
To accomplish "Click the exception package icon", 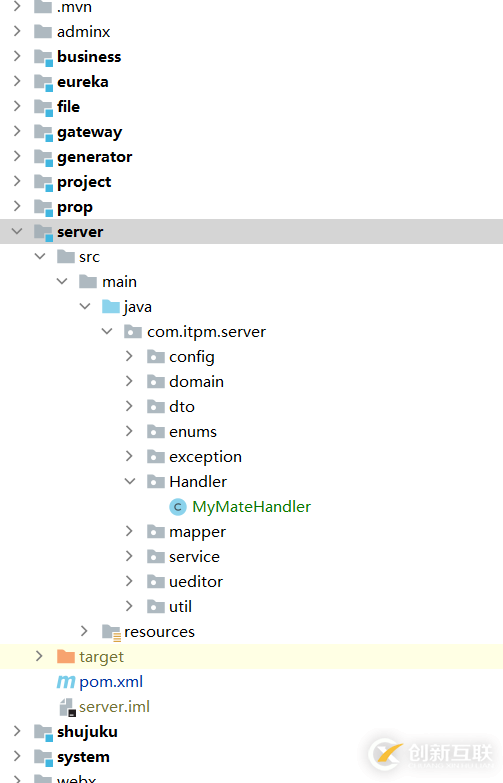I will point(156,456).
